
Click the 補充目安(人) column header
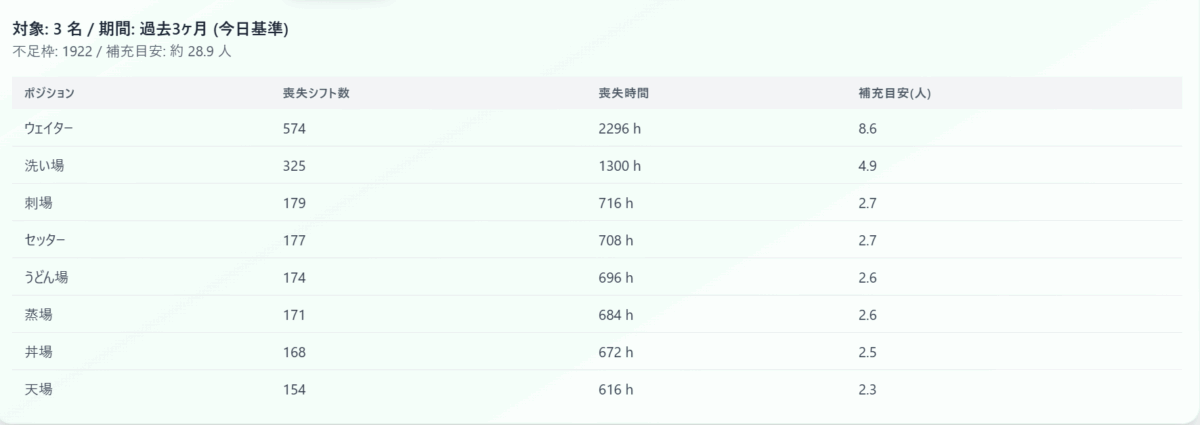(x=895, y=93)
